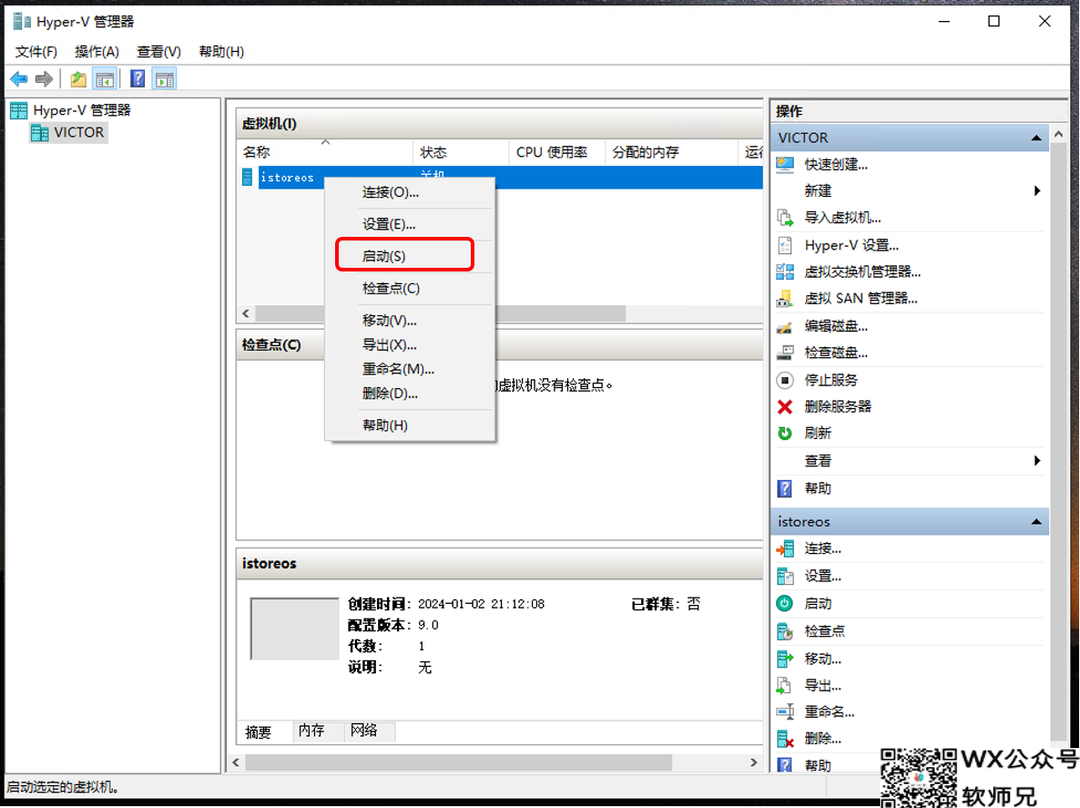This screenshot has height=808, width=1080.
Task: Sort by the 状态 column header
Action: [461, 152]
